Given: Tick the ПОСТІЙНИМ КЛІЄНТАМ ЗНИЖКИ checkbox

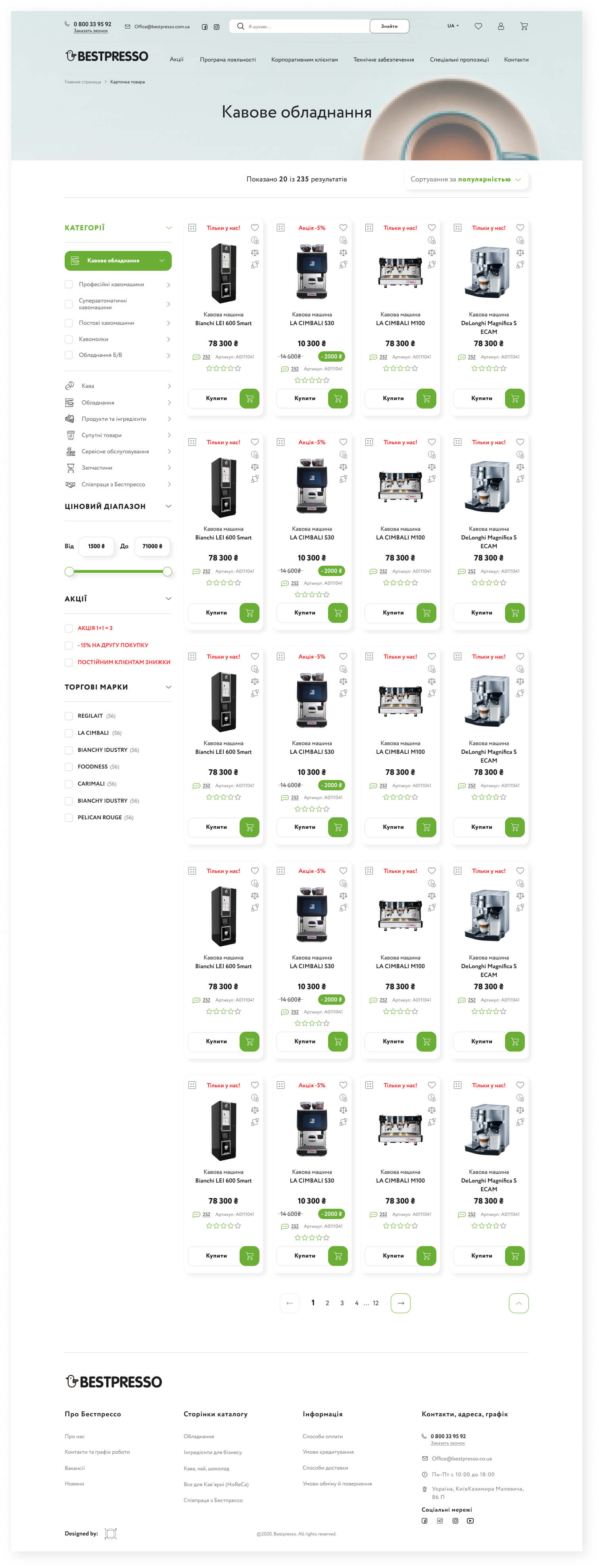Looking at the screenshot, I should 69,662.
